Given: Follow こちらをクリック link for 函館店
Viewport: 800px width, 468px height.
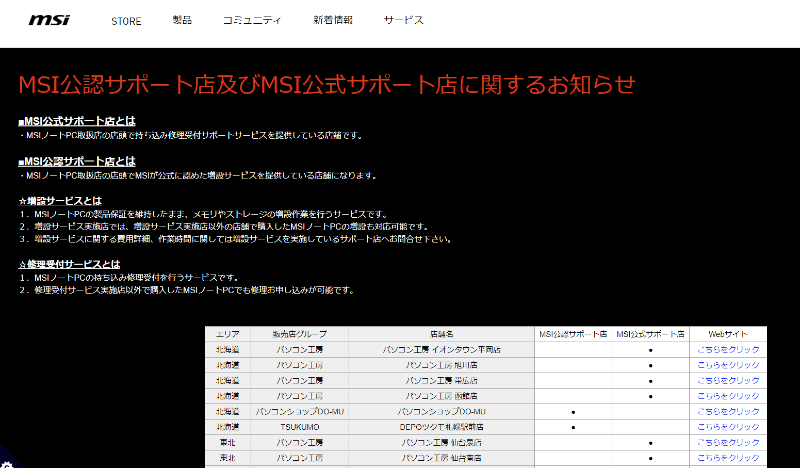Looking at the screenshot, I should click(728, 396).
